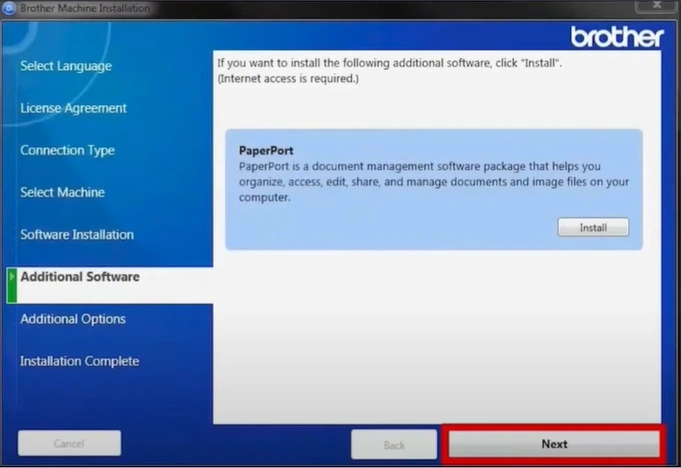Image resolution: width=681 pixels, height=468 pixels.
Task: Open the Connection Type step
Action: tap(67, 150)
